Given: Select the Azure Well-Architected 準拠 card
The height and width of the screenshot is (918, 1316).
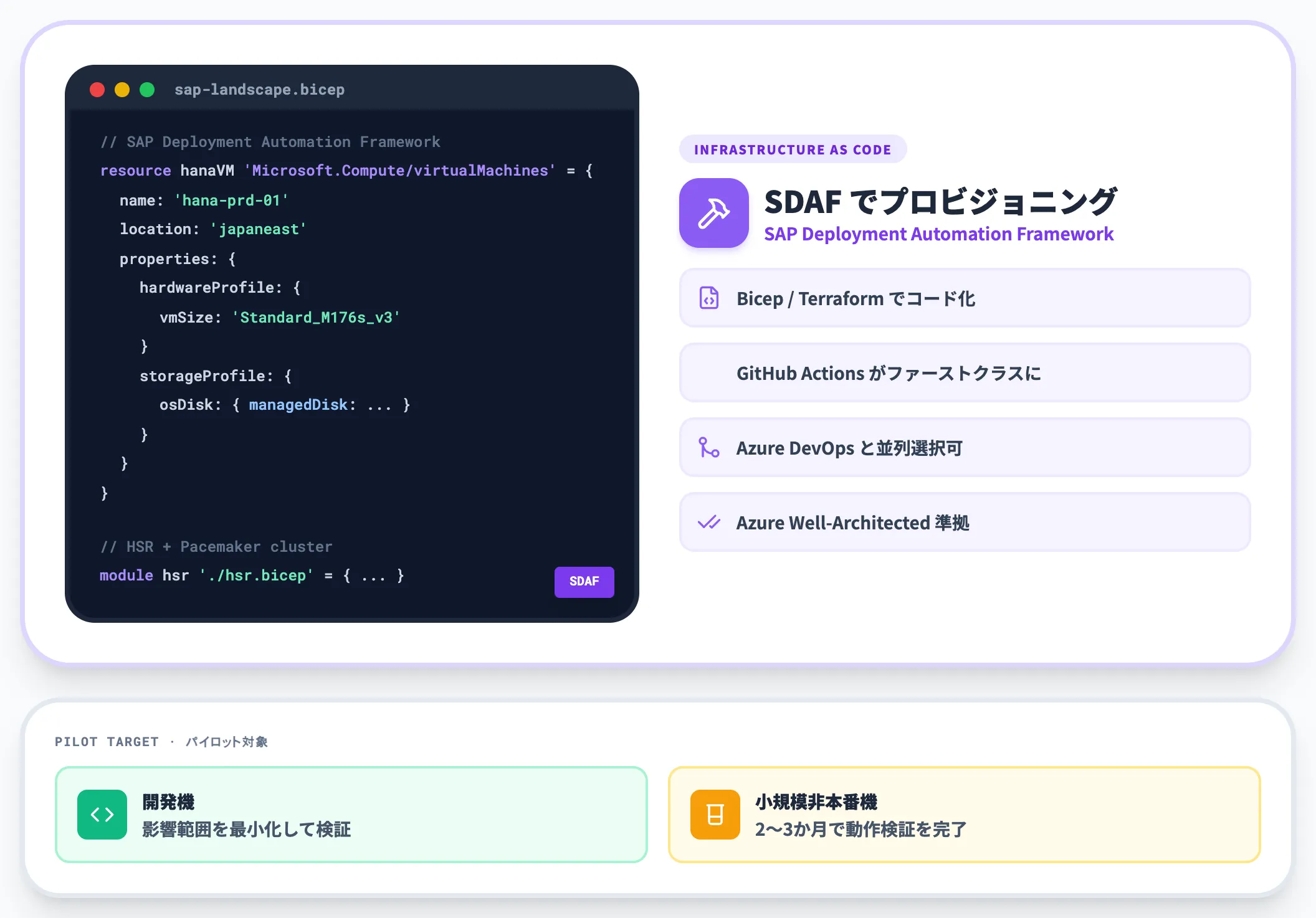Looking at the screenshot, I should pos(965,522).
